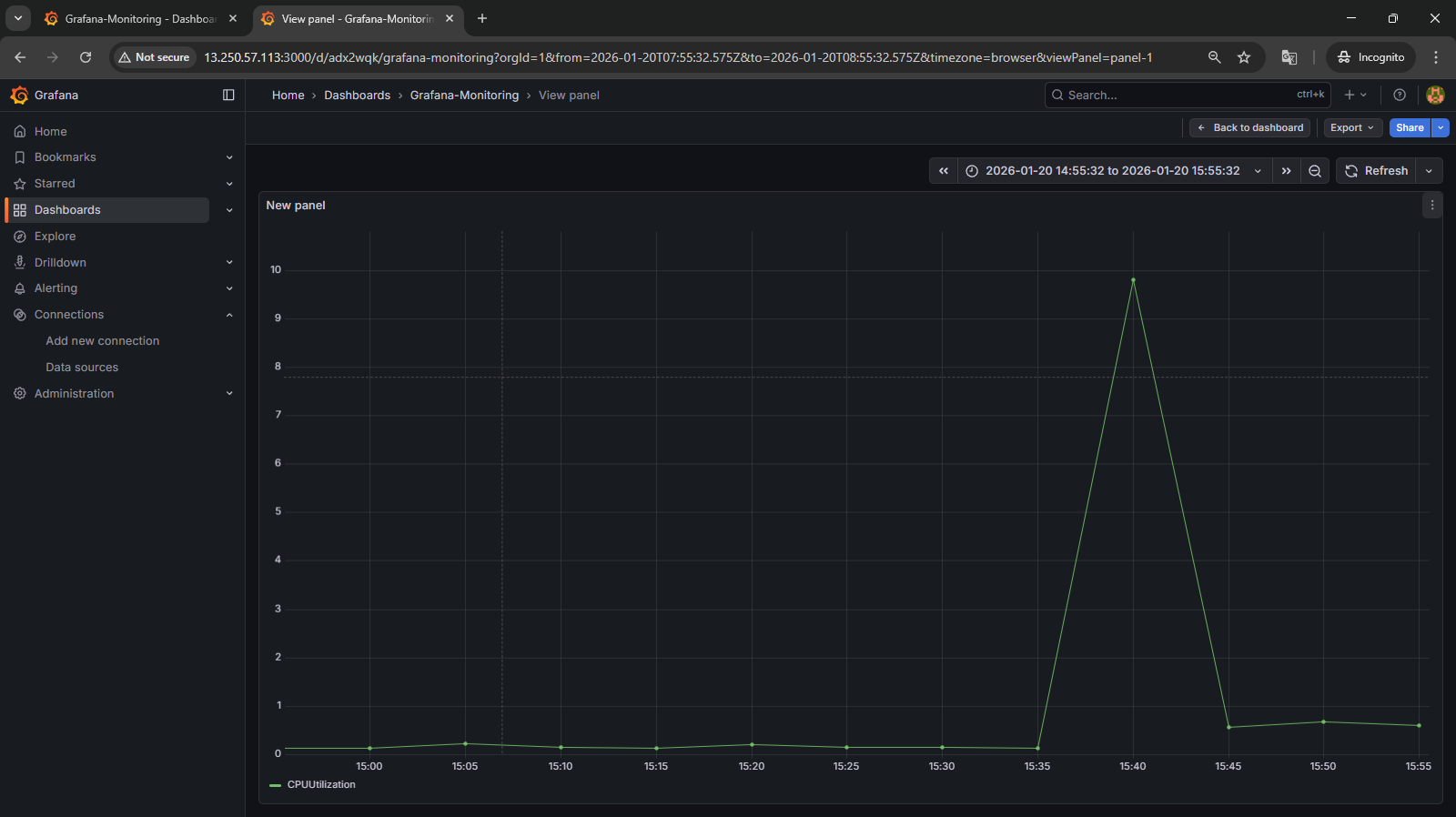The image size is (1456, 817).
Task: Open Drilldown in the sidebar
Action: pos(60,263)
